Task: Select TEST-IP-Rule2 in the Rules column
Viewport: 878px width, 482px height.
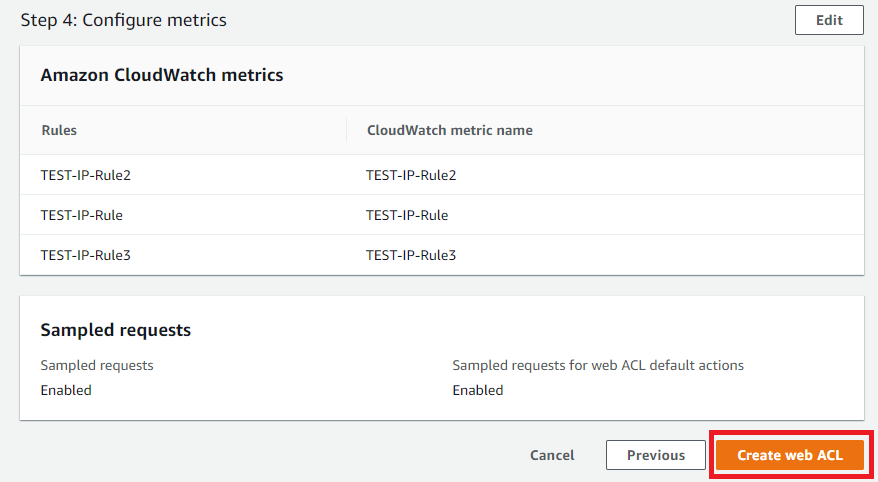Action: tap(86, 175)
